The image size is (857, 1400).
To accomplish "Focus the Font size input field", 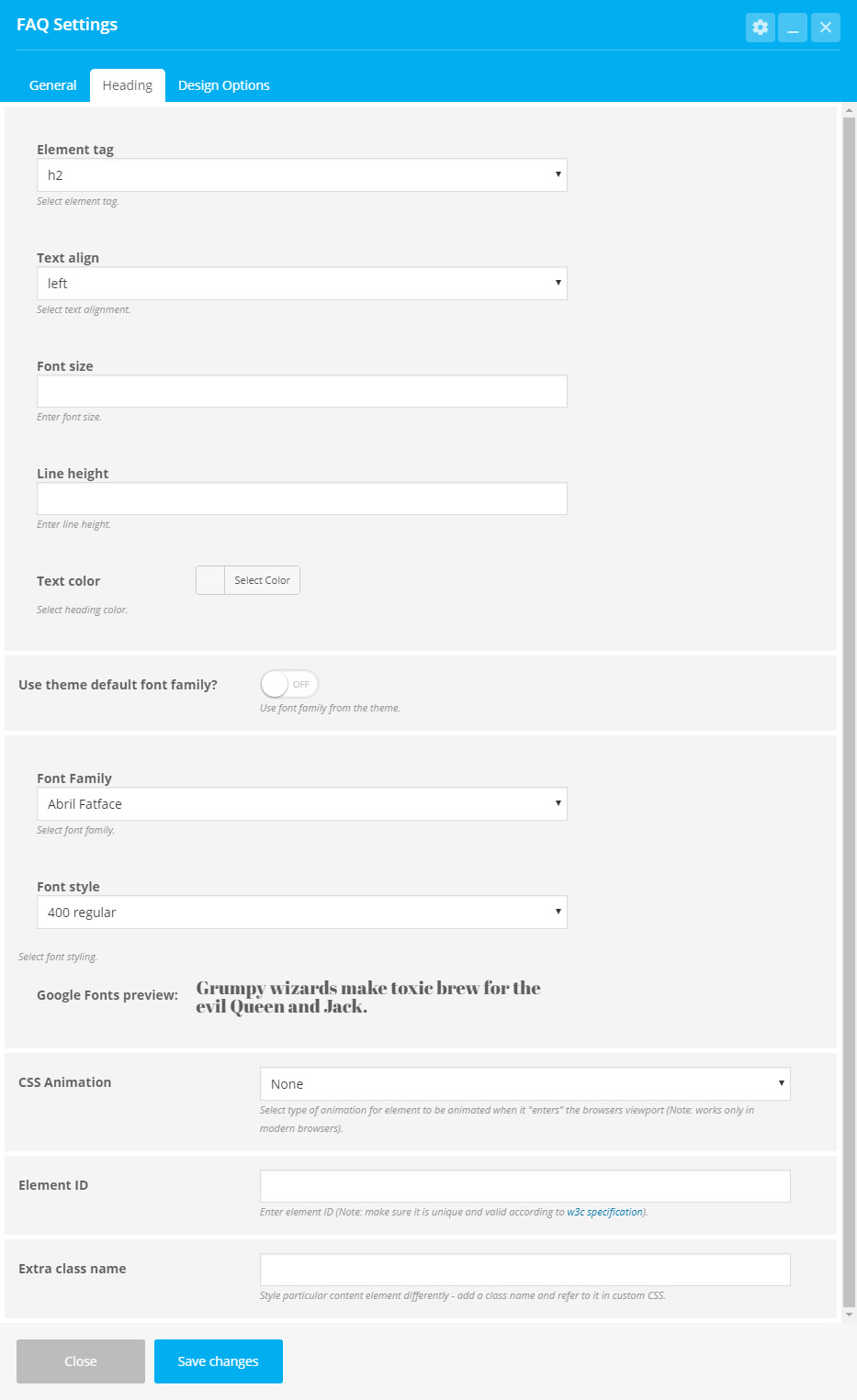I will click(302, 391).
